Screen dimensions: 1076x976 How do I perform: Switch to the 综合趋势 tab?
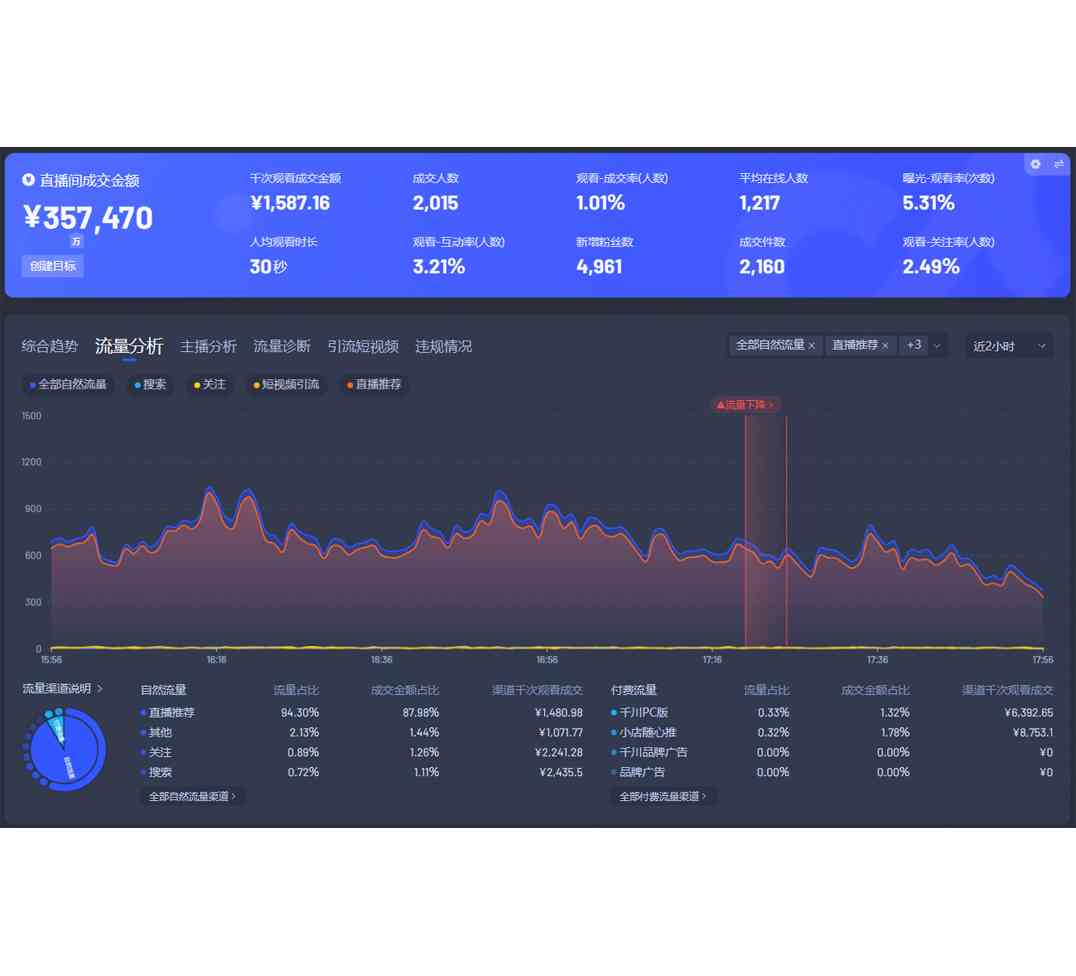pyautogui.click(x=50, y=346)
